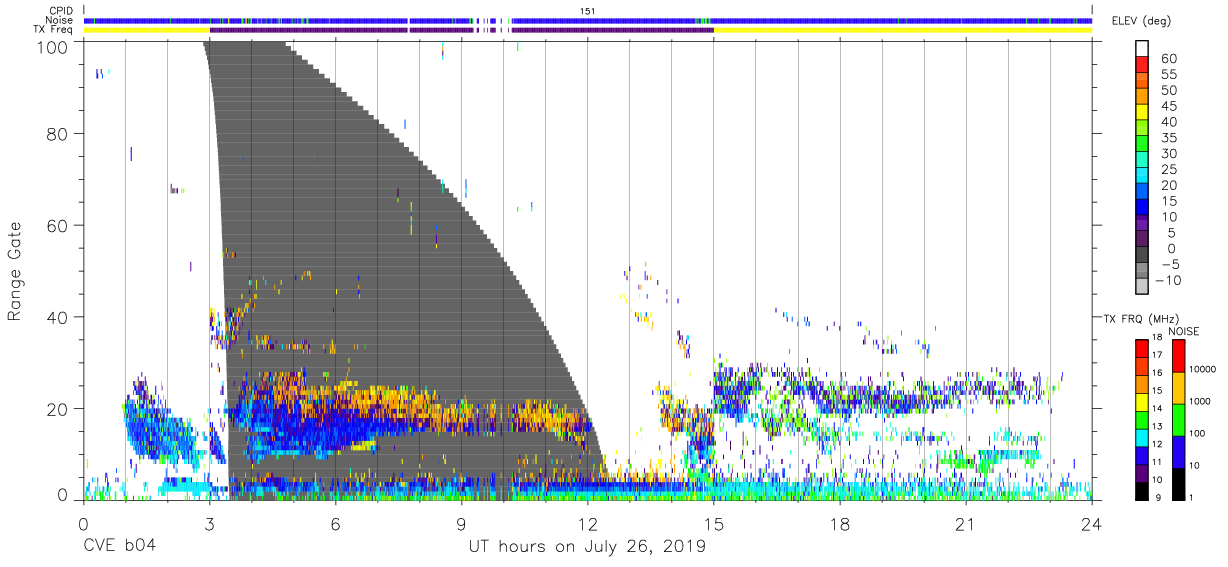Click the 16 label on TX FRQ colorbar
Screen dimensions: 1228x567
point(1156,373)
